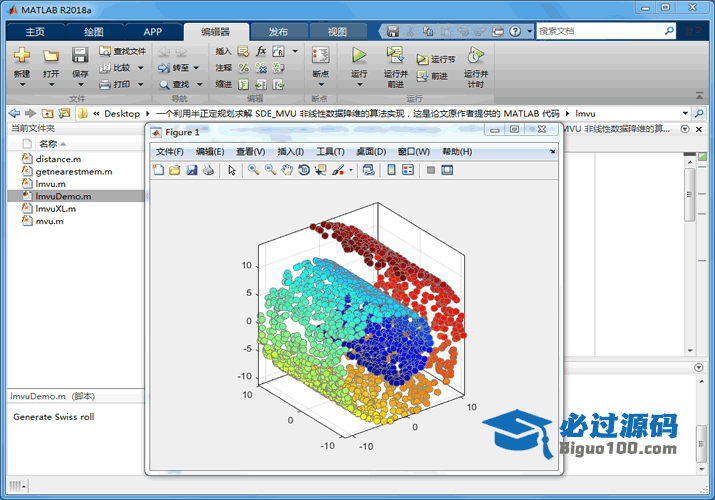Open the Find (查找) dropdown arrow
Screen dimensions: 715x500
(x=199, y=84)
